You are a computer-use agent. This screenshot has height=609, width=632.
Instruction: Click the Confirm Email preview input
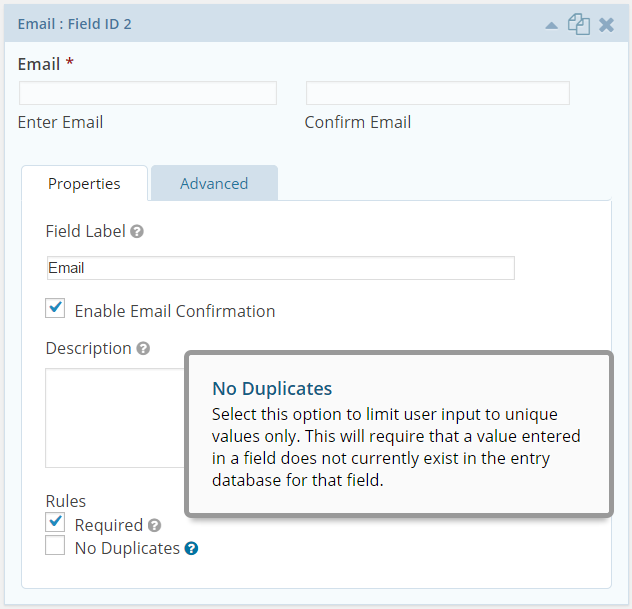[438, 93]
